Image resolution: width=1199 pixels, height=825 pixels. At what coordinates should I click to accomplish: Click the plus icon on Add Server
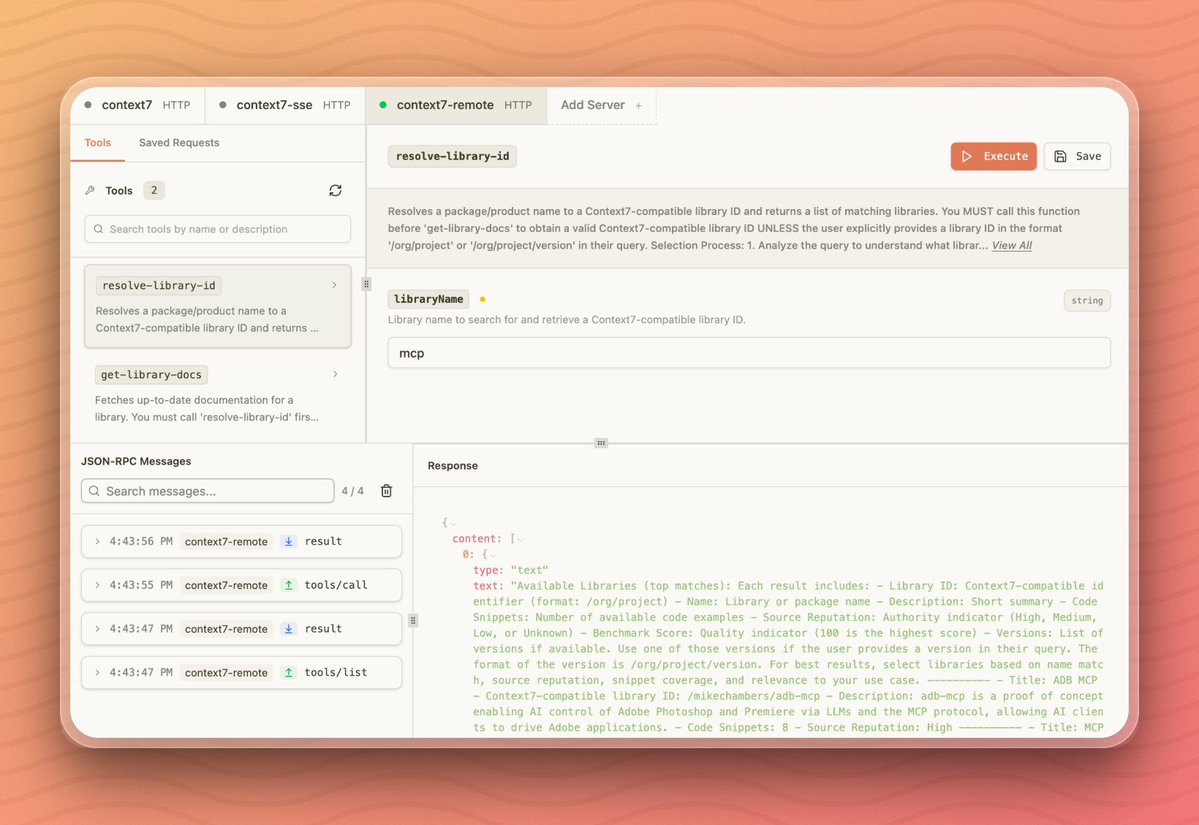pyautogui.click(x=638, y=106)
